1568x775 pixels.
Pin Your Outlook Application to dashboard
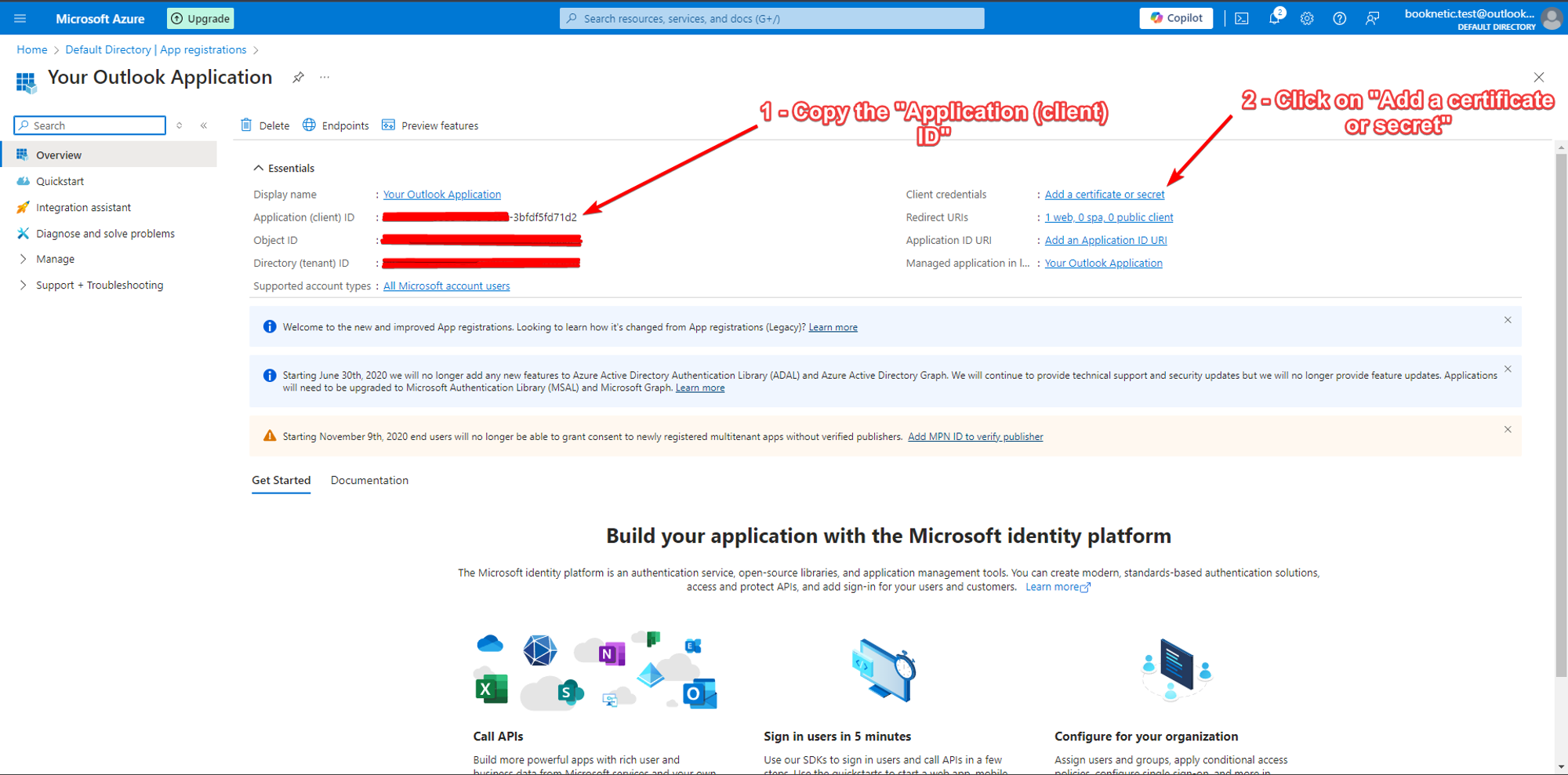[298, 77]
